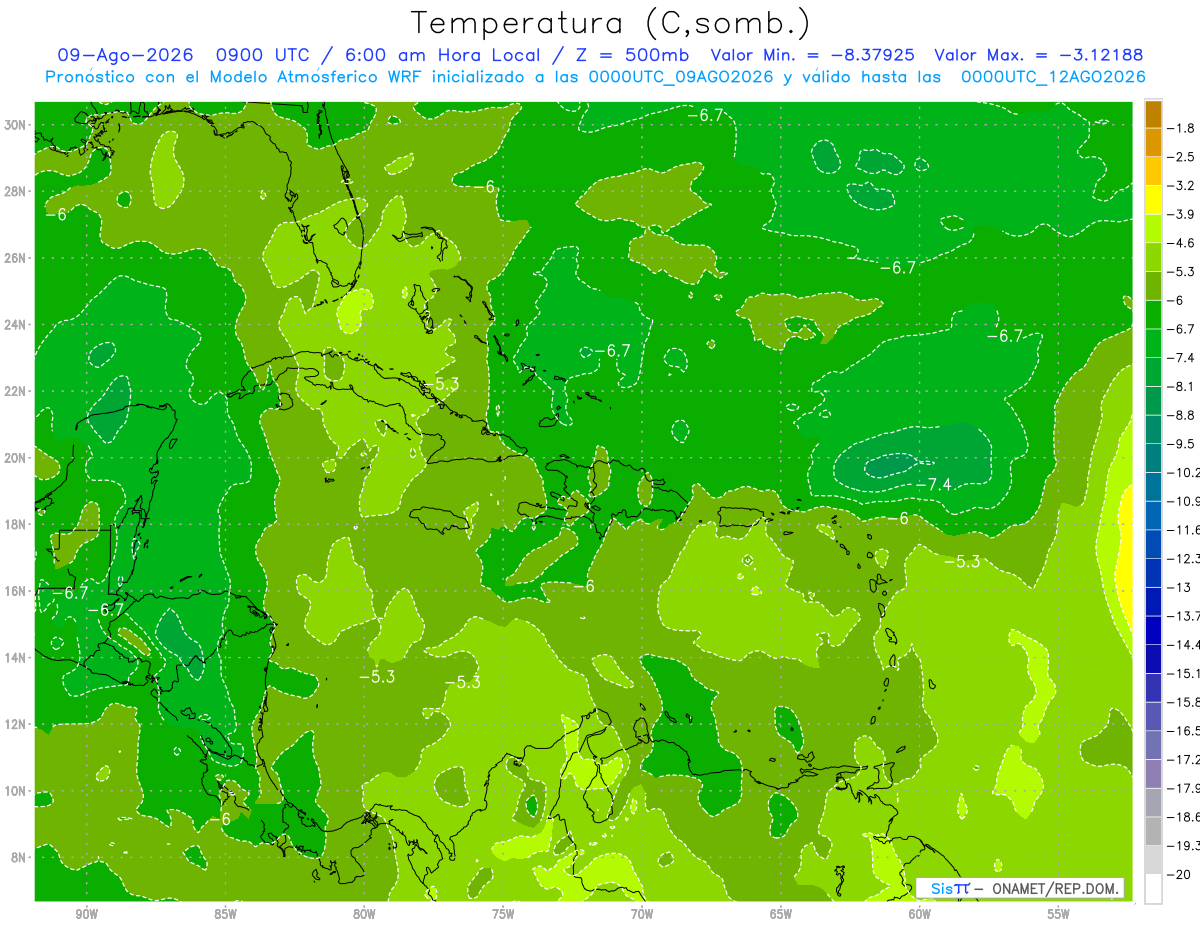Click the -13.7 color scale label

click(x=1184, y=615)
